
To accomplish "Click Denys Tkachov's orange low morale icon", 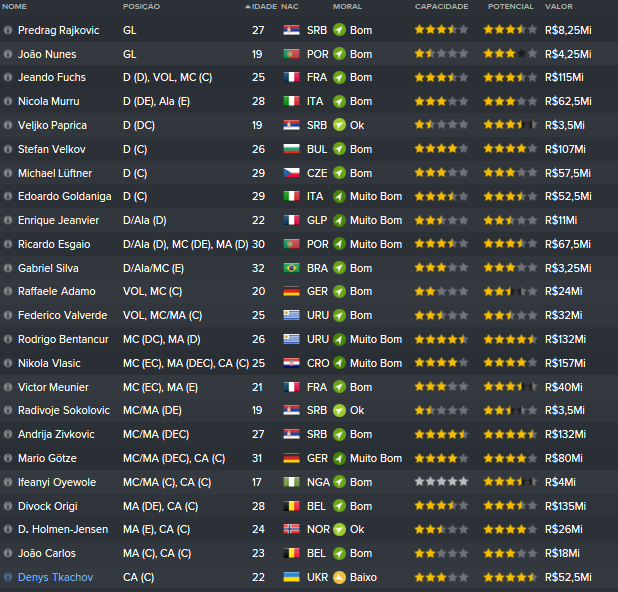I will coord(339,577).
